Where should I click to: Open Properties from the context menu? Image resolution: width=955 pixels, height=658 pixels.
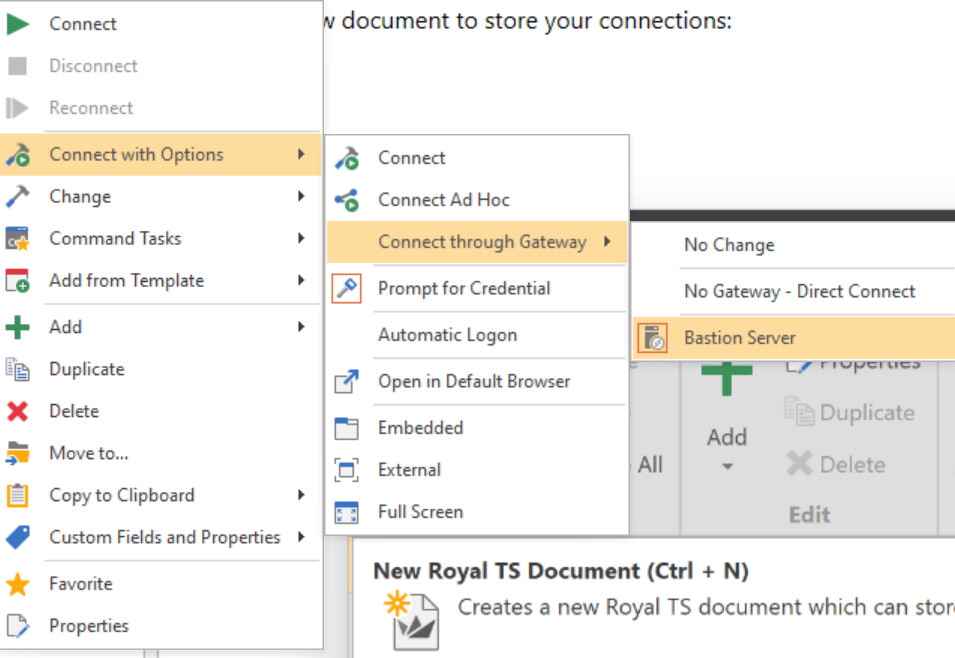[x=89, y=626]
